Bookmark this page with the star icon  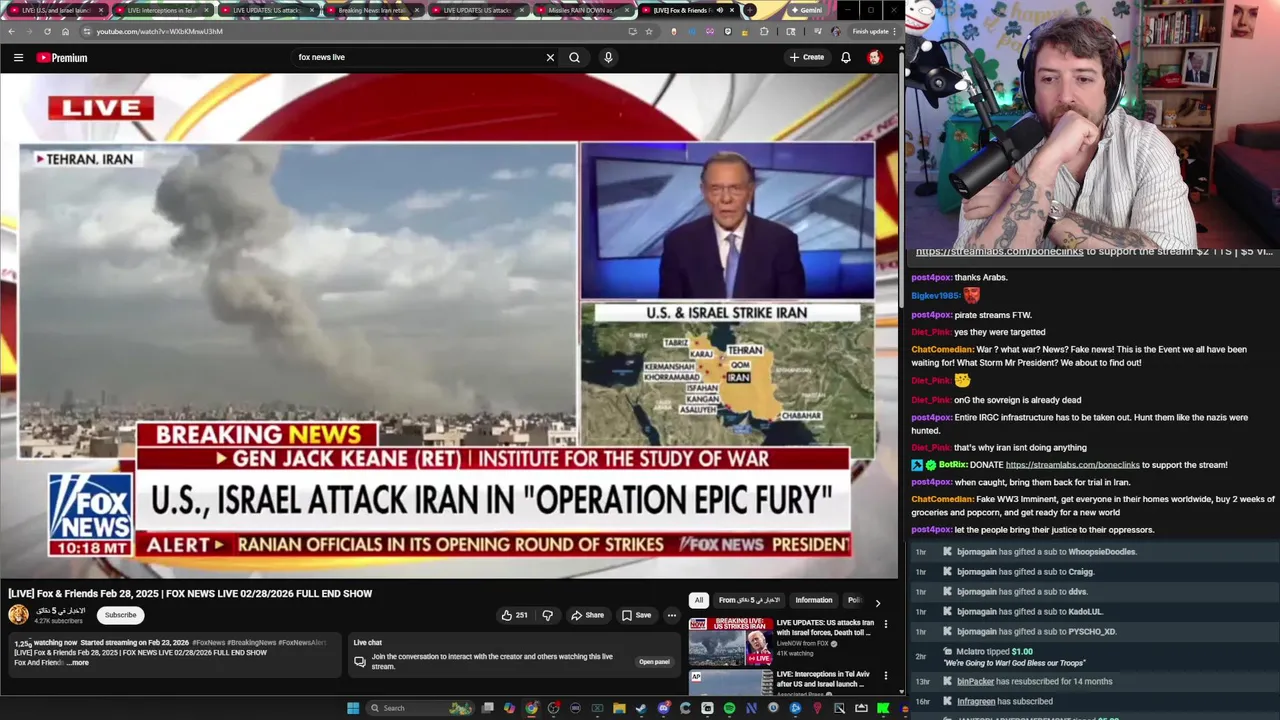[x=648, y=31]
